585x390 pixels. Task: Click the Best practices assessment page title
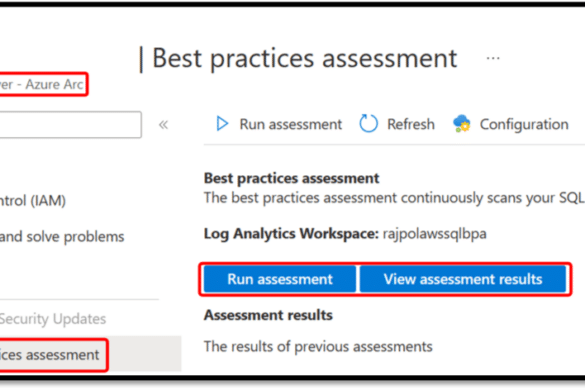304,59
